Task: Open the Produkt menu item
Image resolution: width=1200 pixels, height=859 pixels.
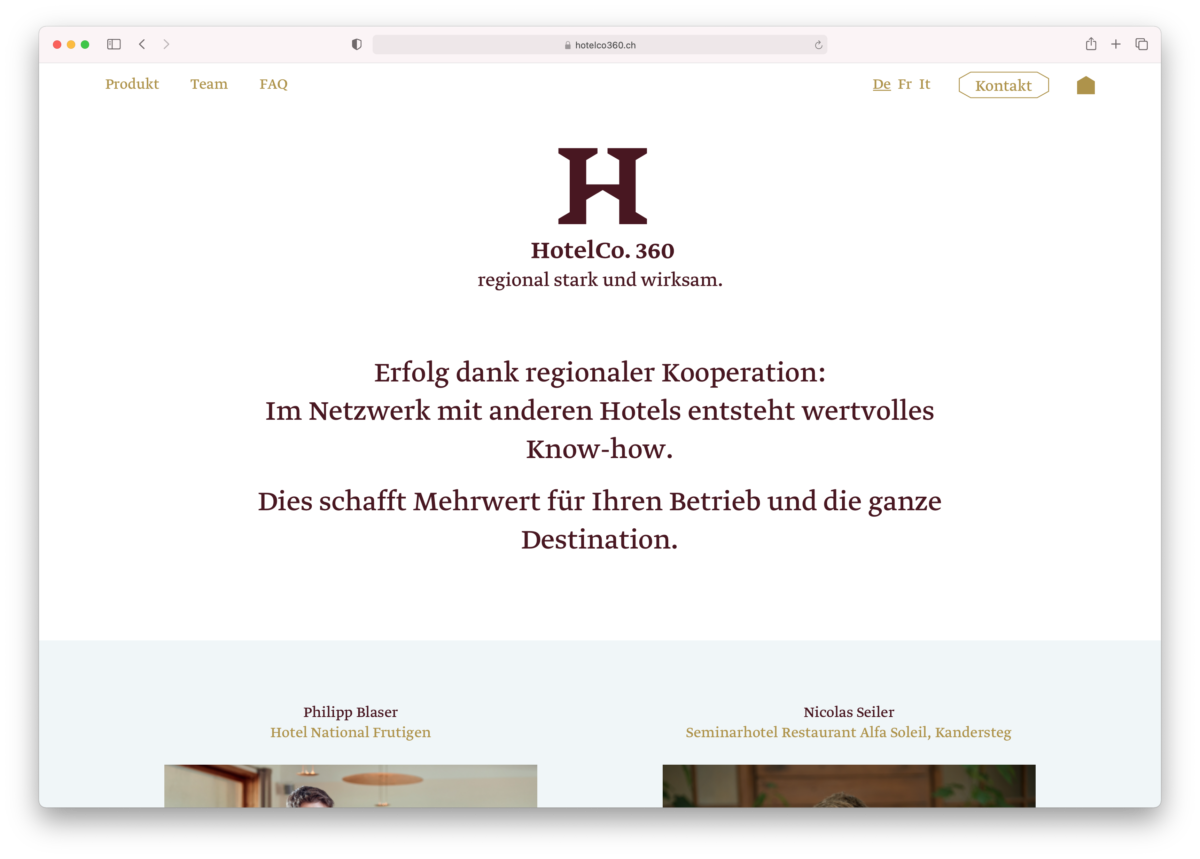Action: coord(132,84)
